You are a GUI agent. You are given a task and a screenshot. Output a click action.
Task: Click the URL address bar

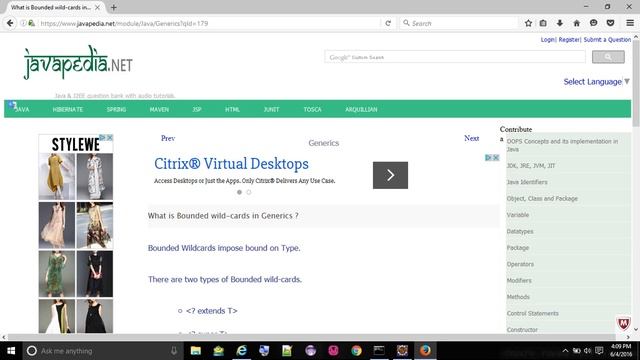click(208, 23)
